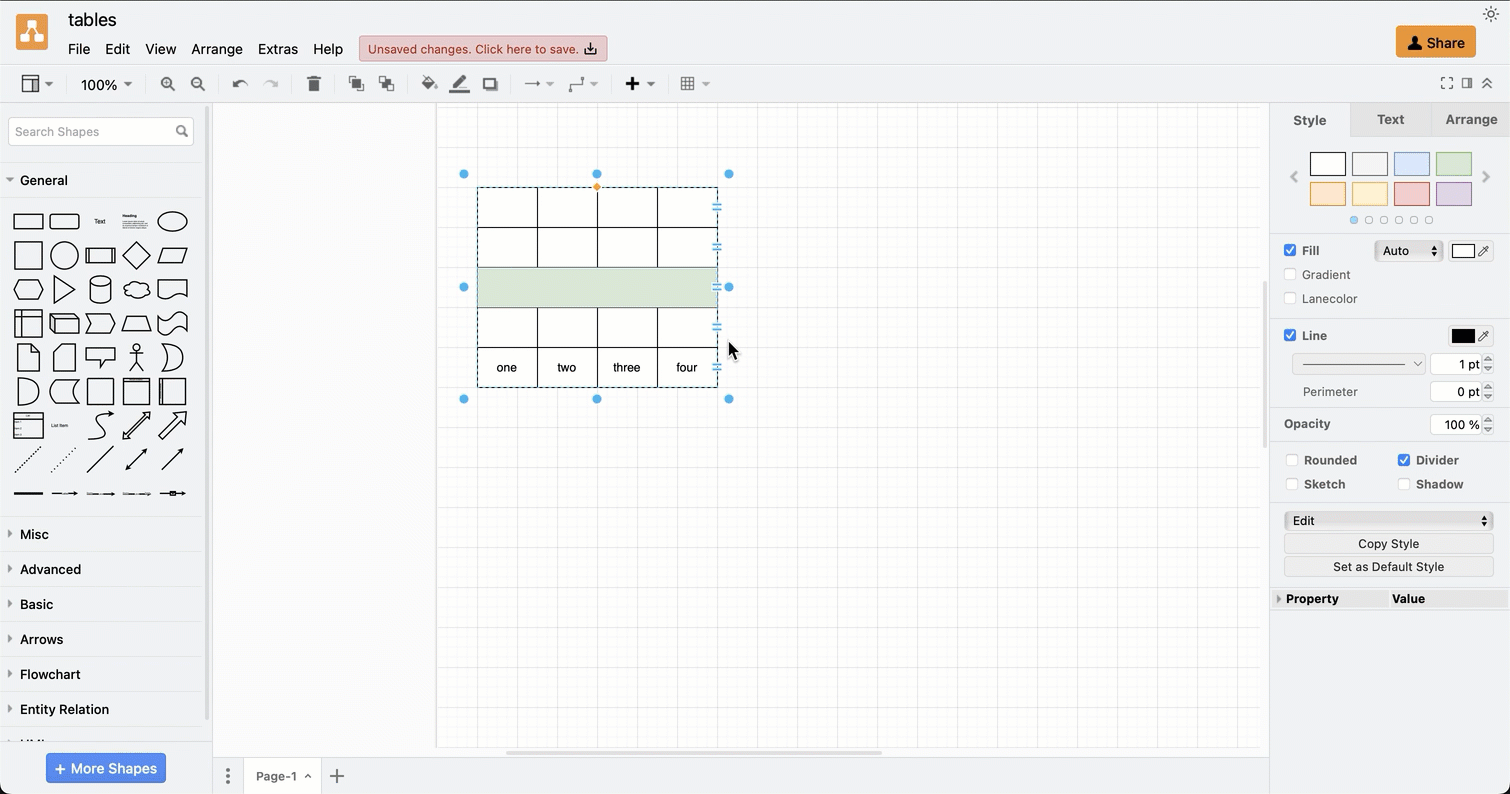
Task: Open the Fill Color tool
Action: pyautogui.click(x=429, y=84)
